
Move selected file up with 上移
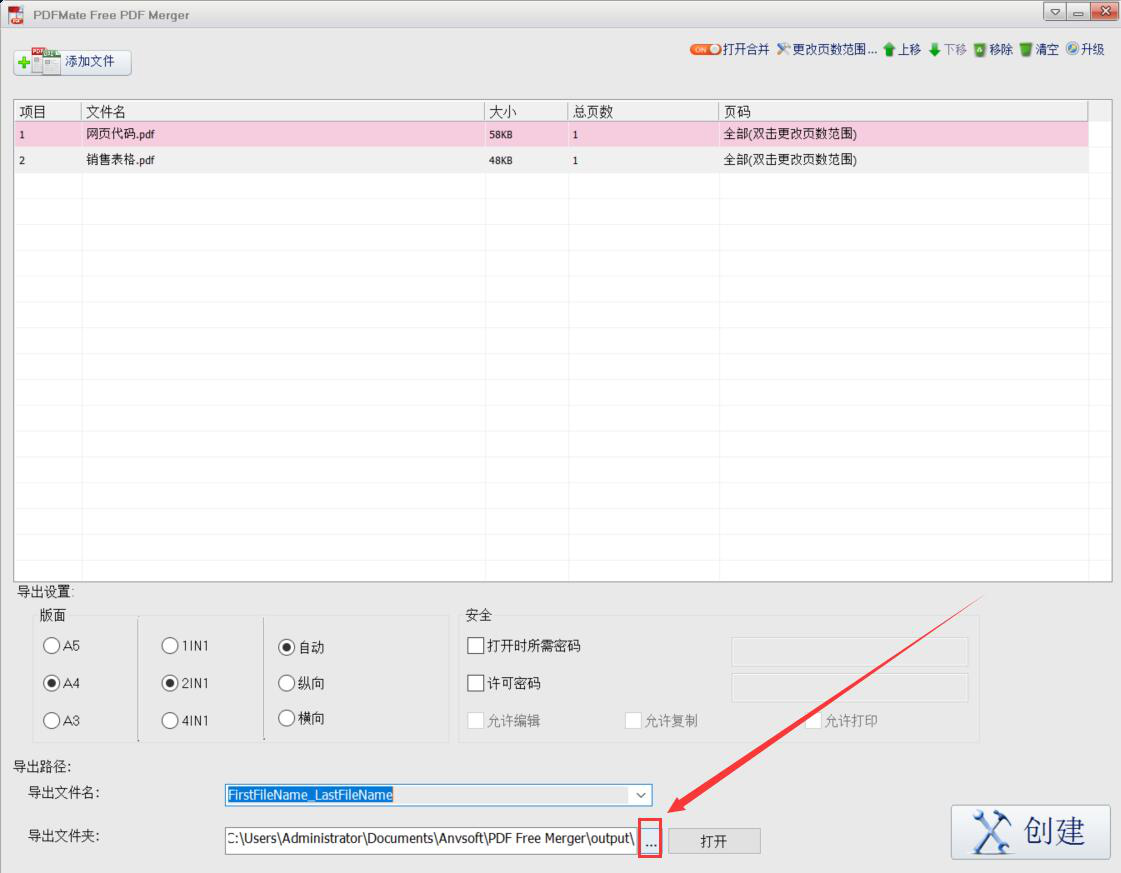(902, 49)
